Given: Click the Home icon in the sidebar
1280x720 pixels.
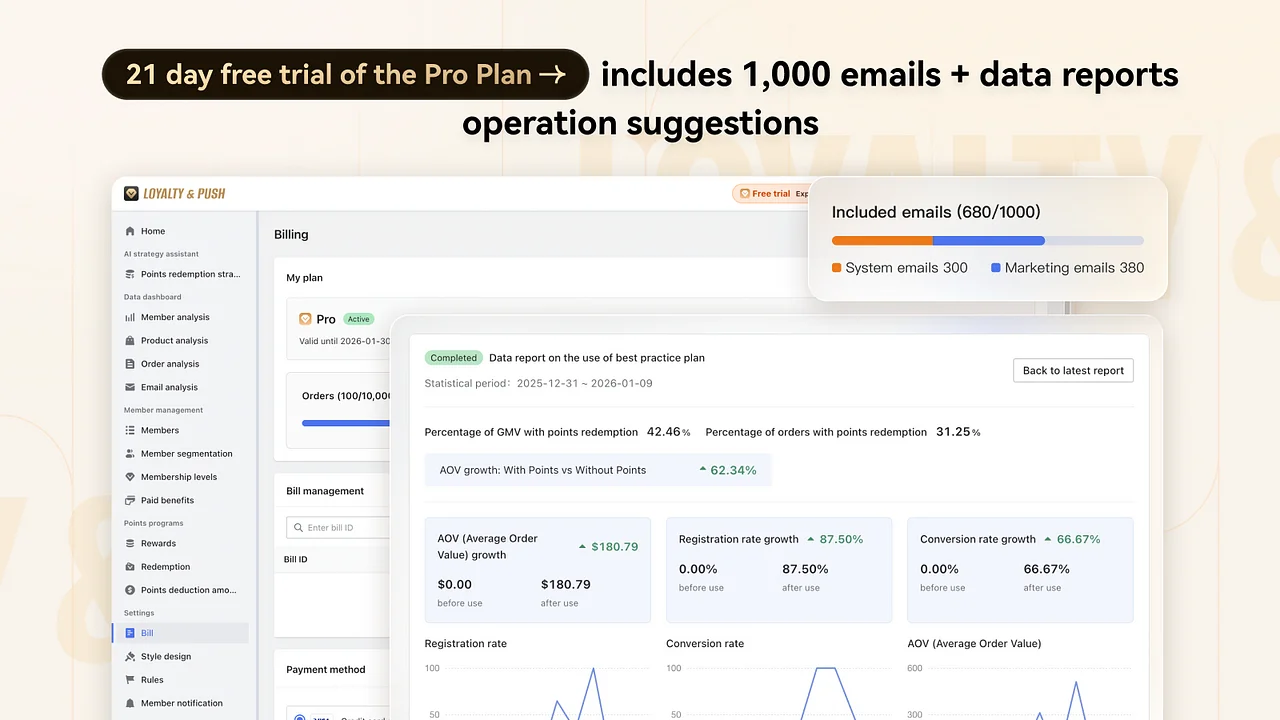Looking at the screenshot, I should (x=130, y=231).
